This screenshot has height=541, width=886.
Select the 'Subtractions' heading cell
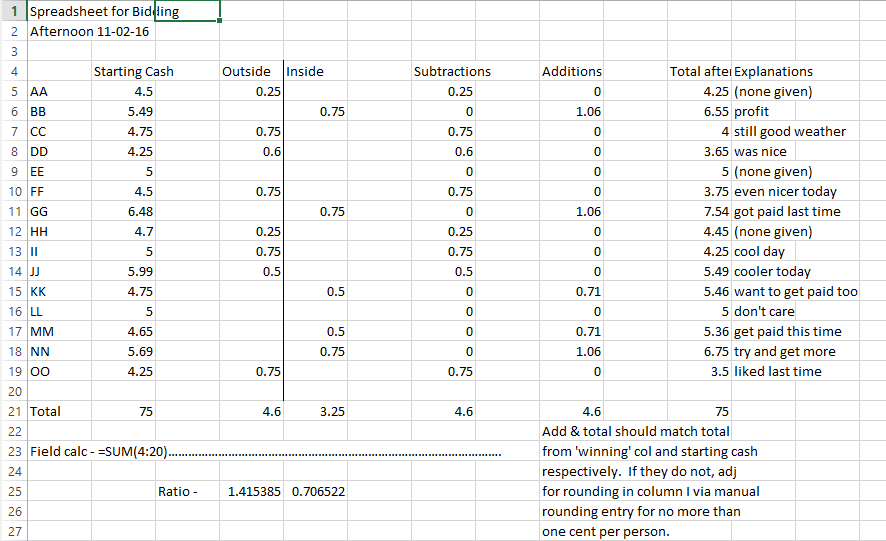pos(452,72)
